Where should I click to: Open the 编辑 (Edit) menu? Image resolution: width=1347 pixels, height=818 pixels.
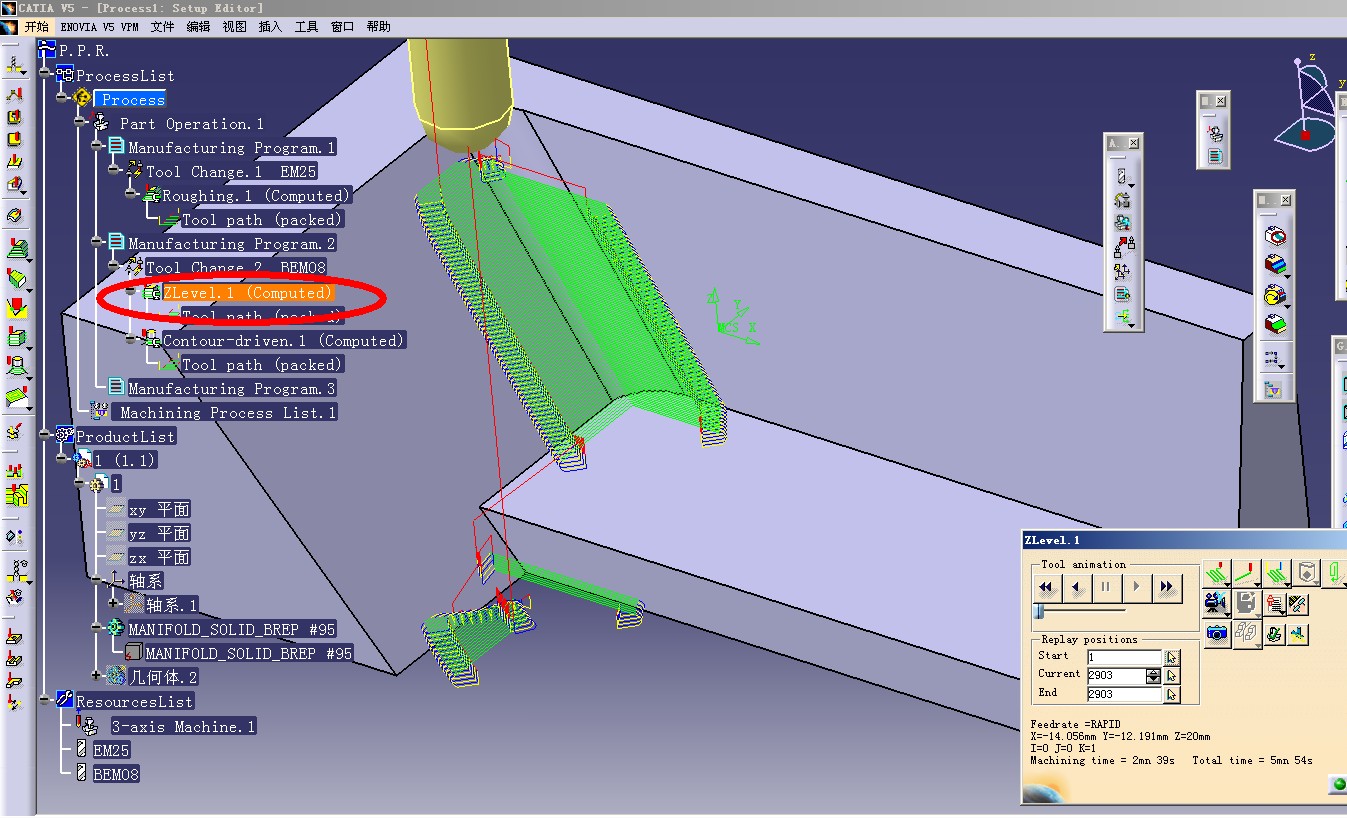198,27
